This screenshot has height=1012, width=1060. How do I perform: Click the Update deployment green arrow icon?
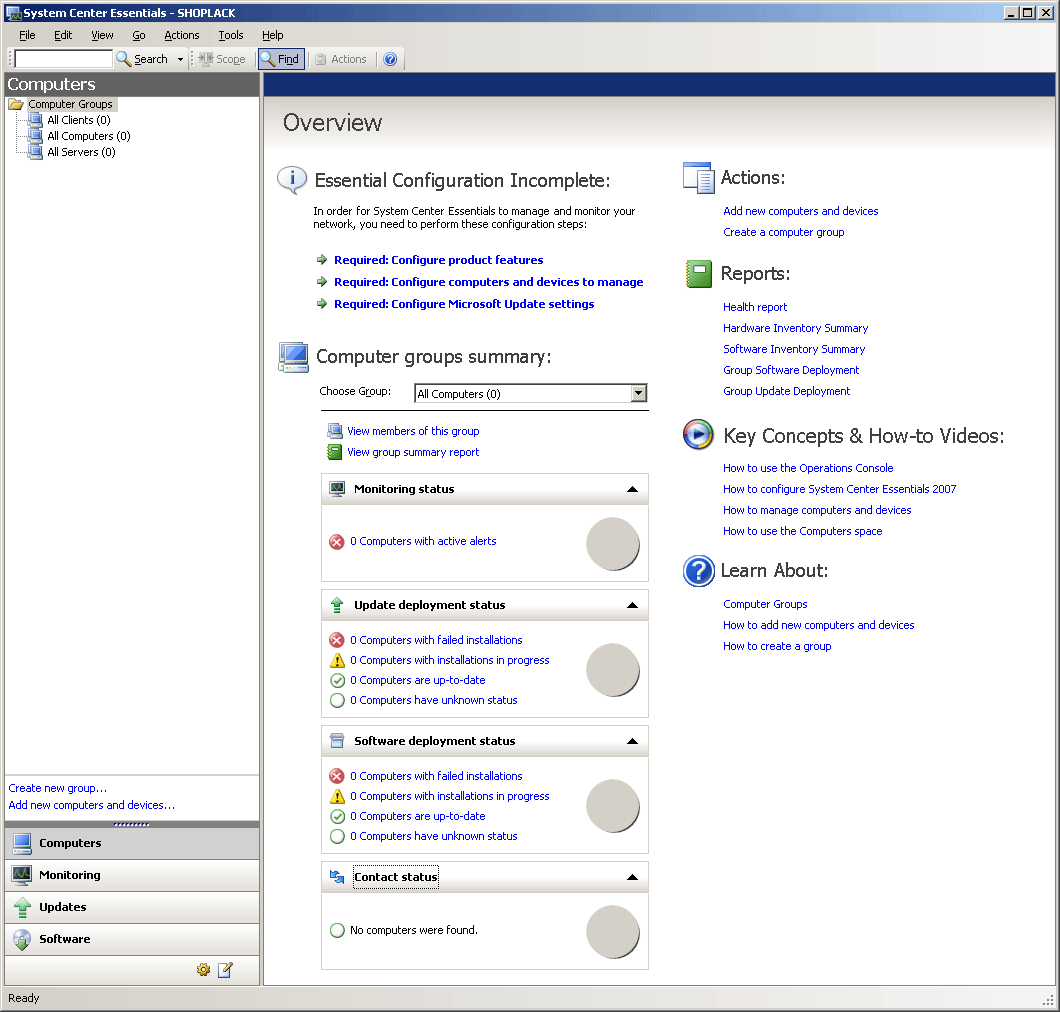coord(337,605)
